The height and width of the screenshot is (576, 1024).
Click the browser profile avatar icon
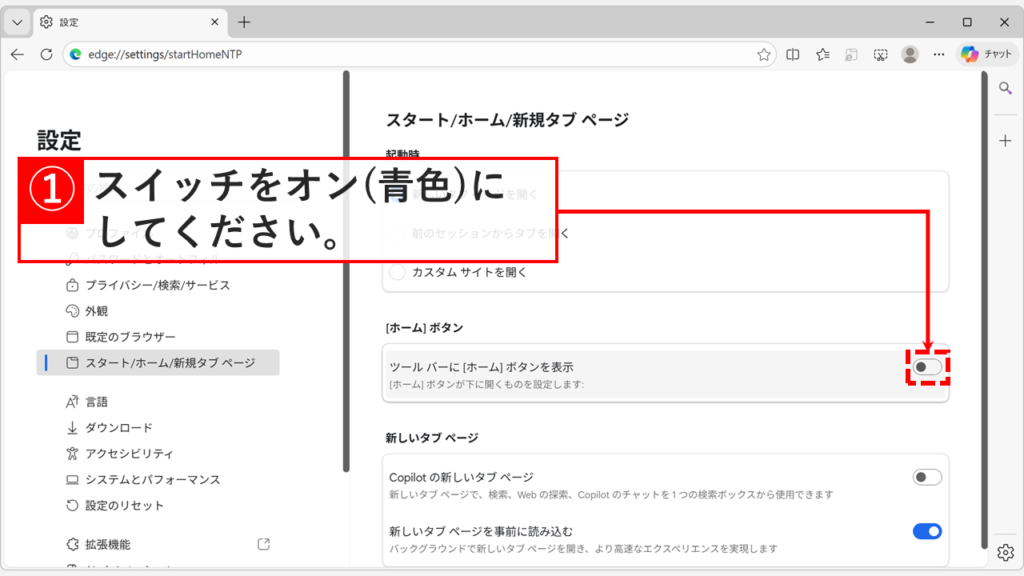908,54
